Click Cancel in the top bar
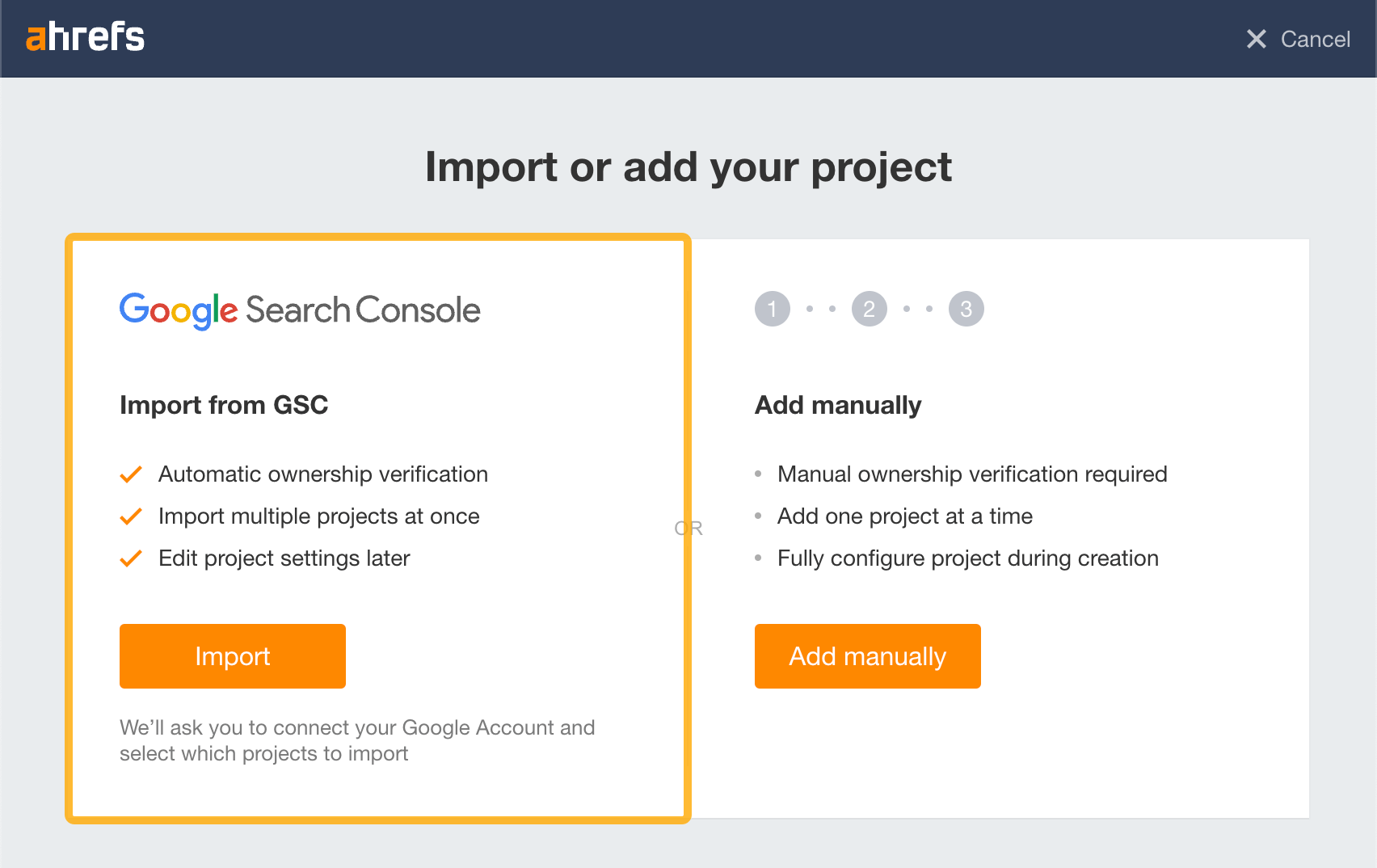The width and height of the screenshot is (1377, 868). click(1315, 39)
